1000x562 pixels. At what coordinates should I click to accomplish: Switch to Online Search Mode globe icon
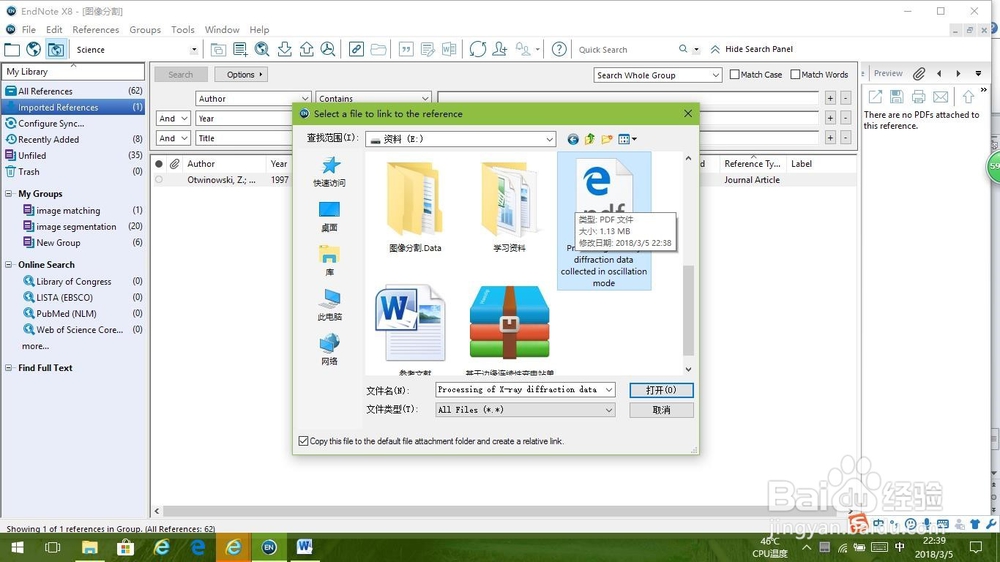point(34,49)
